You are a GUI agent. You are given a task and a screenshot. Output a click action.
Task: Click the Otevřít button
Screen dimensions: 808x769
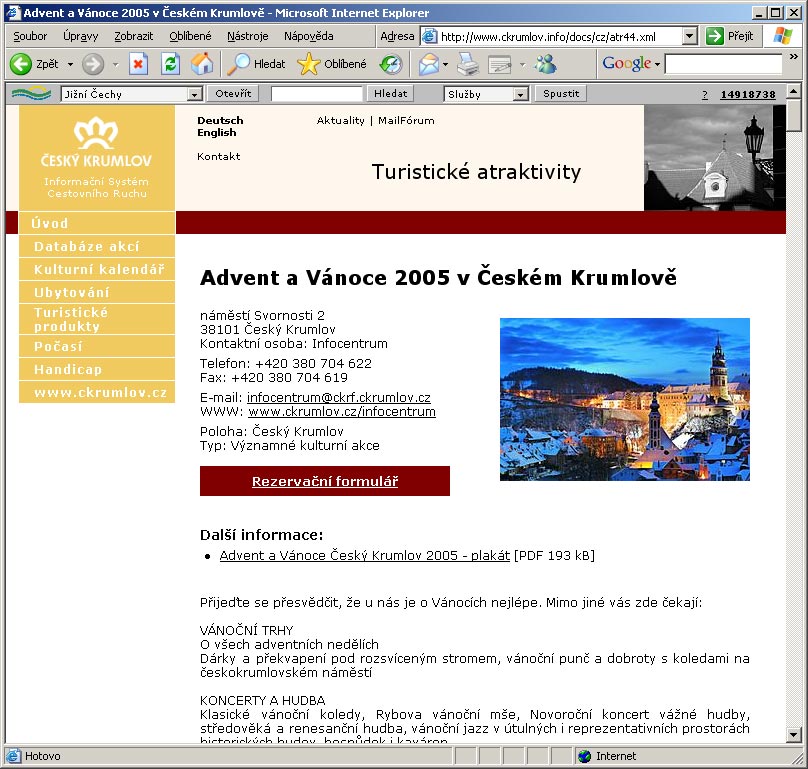click(x=233, y=93)
